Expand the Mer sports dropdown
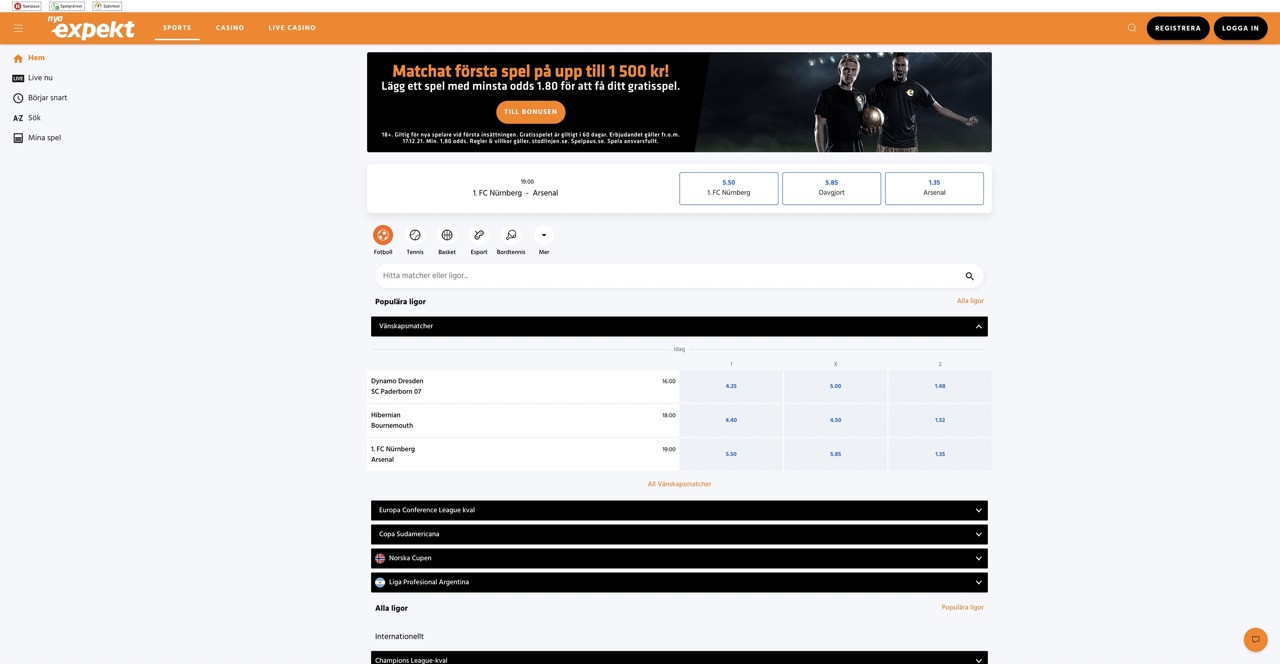The height and width of the screenshot is (664, 1280). [544, 235]
